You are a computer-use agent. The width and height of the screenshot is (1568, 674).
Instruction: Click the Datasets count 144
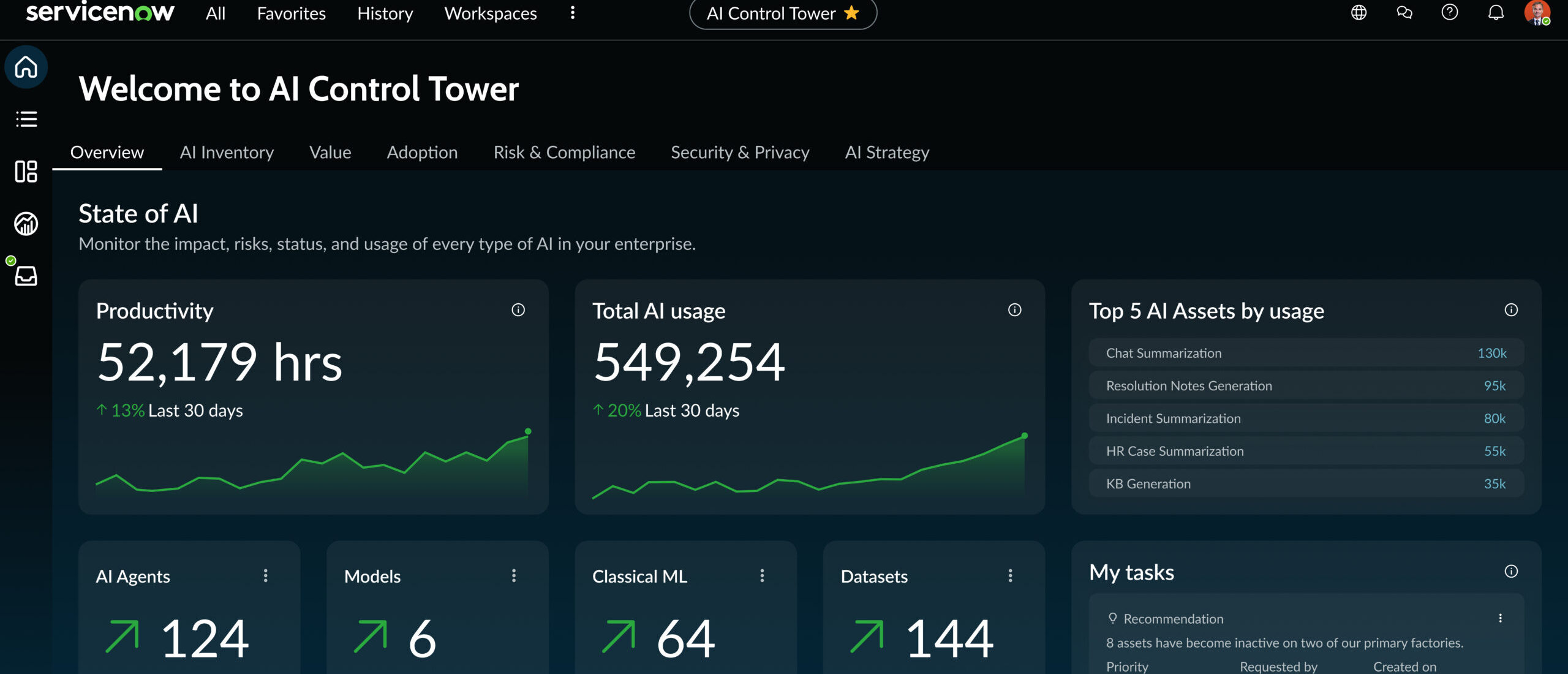[x=949, y=638]
